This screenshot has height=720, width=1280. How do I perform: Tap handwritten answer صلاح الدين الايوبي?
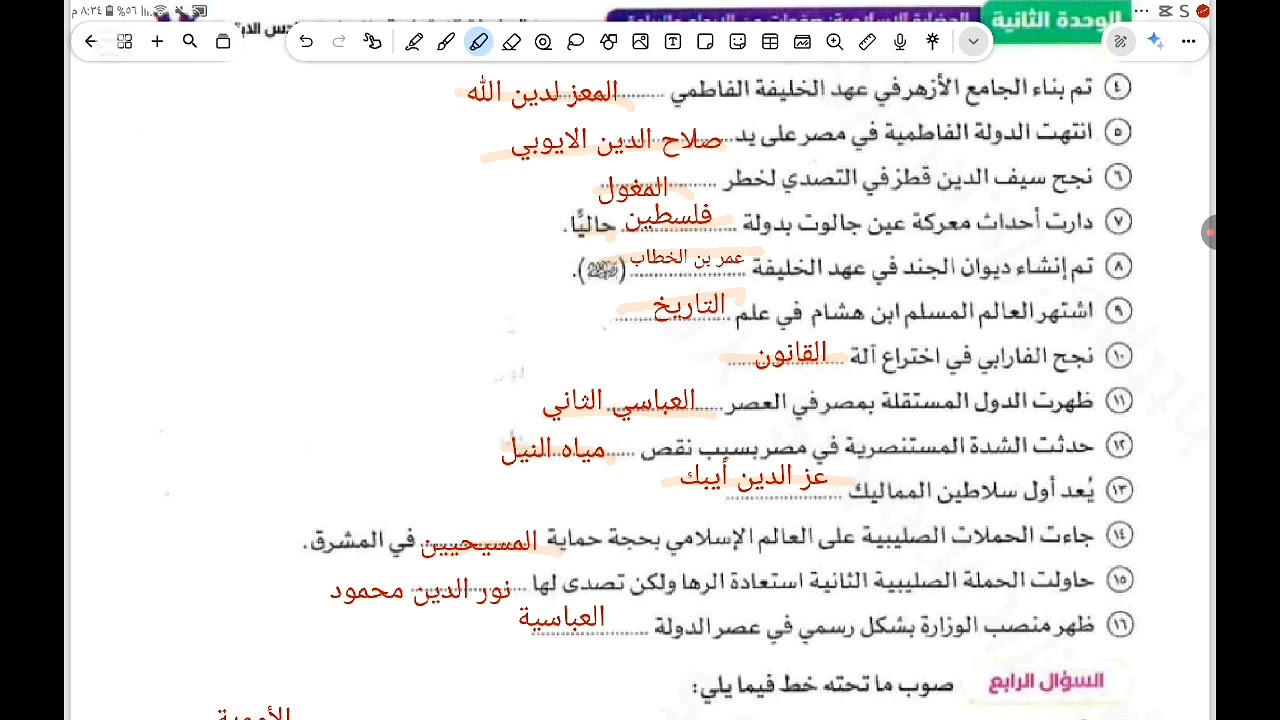pos(616,141)
